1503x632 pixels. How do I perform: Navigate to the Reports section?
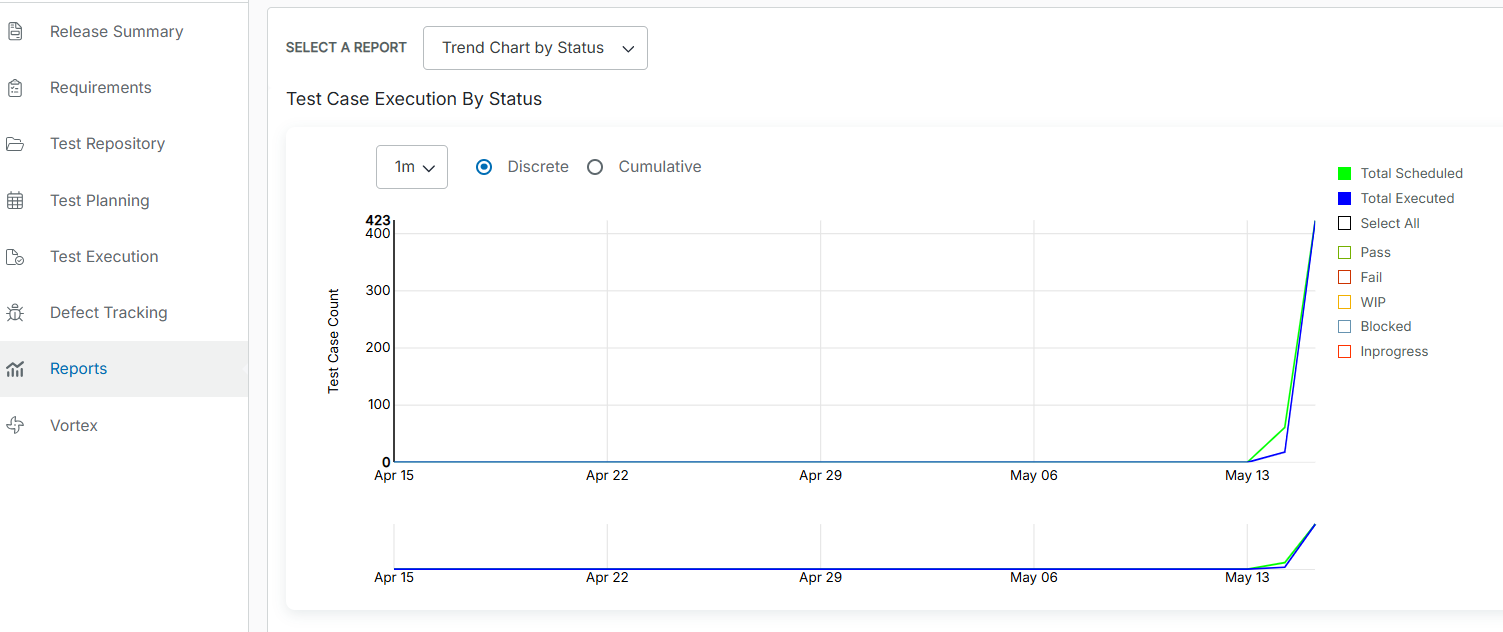(78, 368)
